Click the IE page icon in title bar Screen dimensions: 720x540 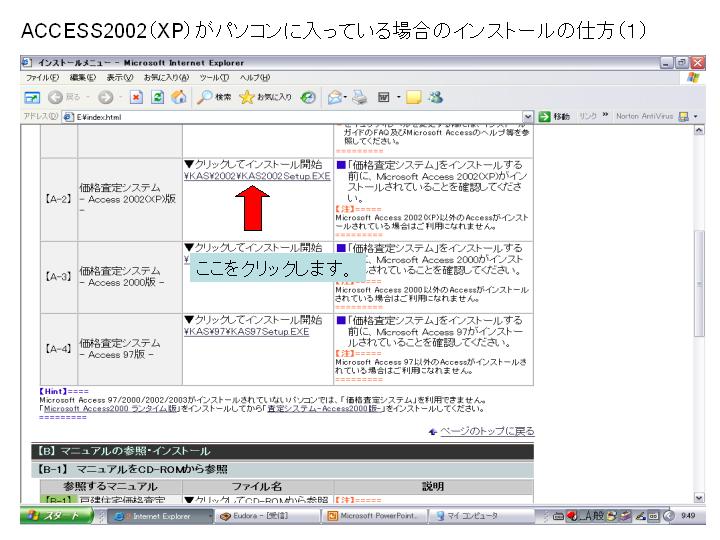point(27,62)
